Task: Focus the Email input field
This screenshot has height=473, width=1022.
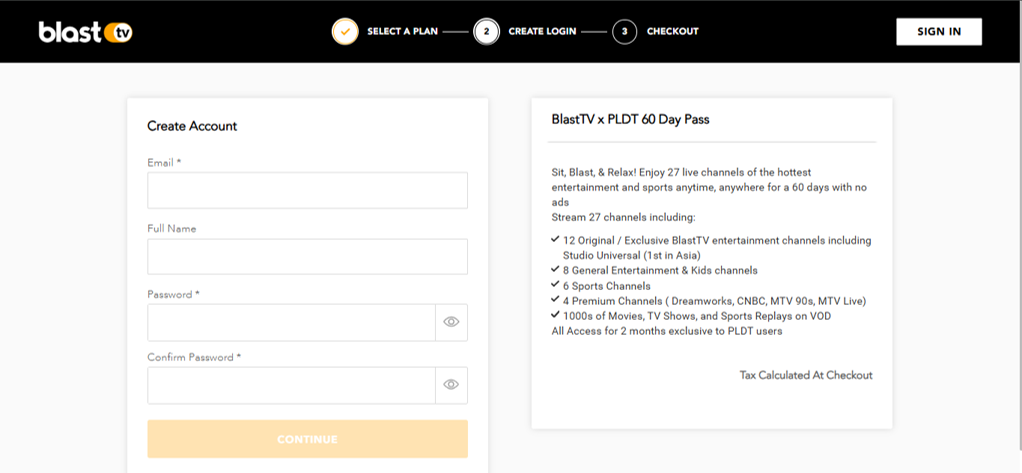Action: (308, 190)
